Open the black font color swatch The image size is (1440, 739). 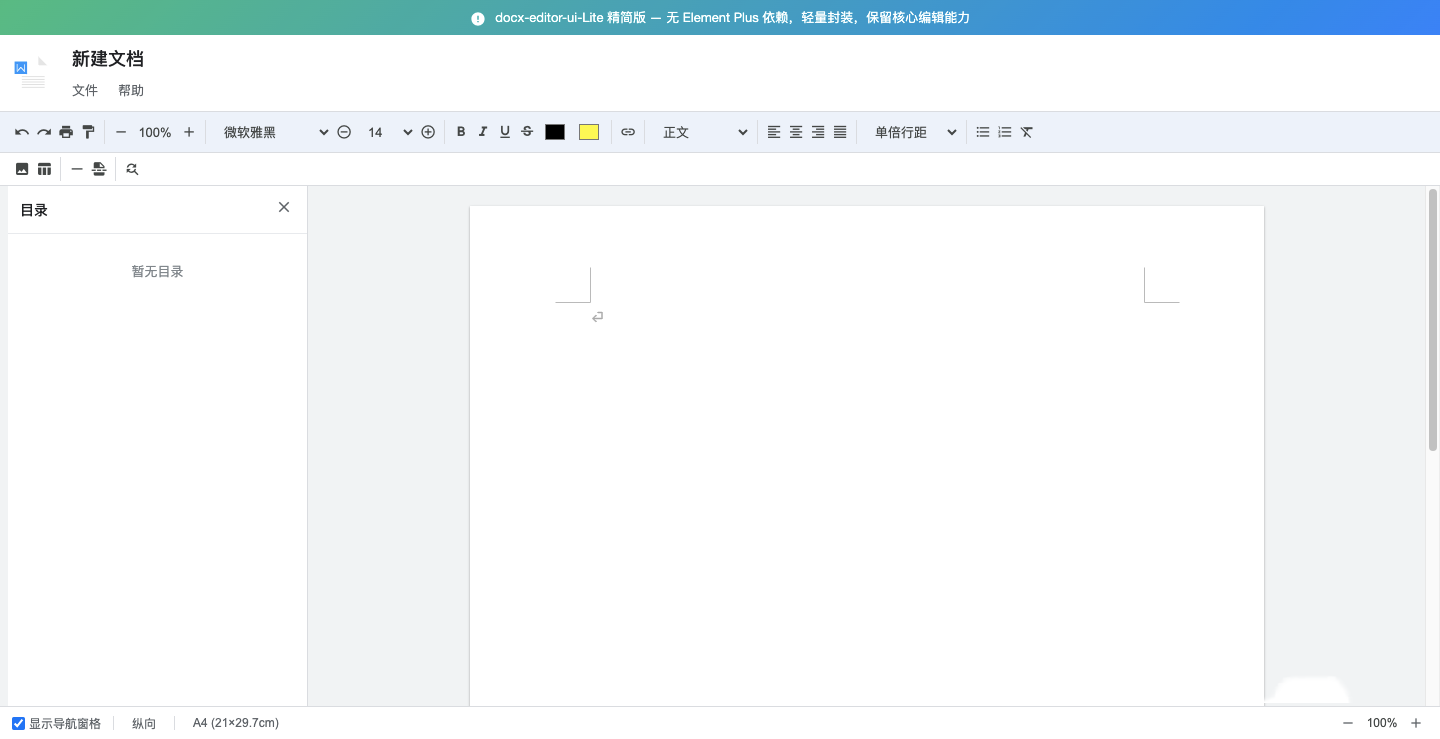point(555,132)
